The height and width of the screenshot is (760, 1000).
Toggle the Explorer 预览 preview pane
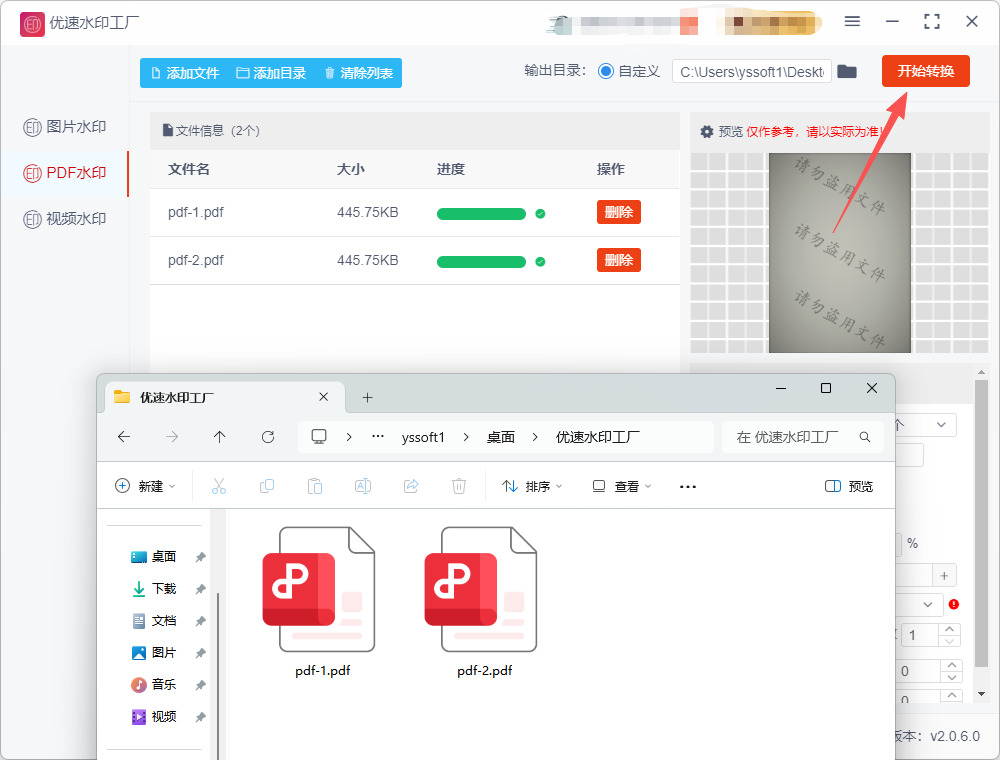tap(849, 486)
